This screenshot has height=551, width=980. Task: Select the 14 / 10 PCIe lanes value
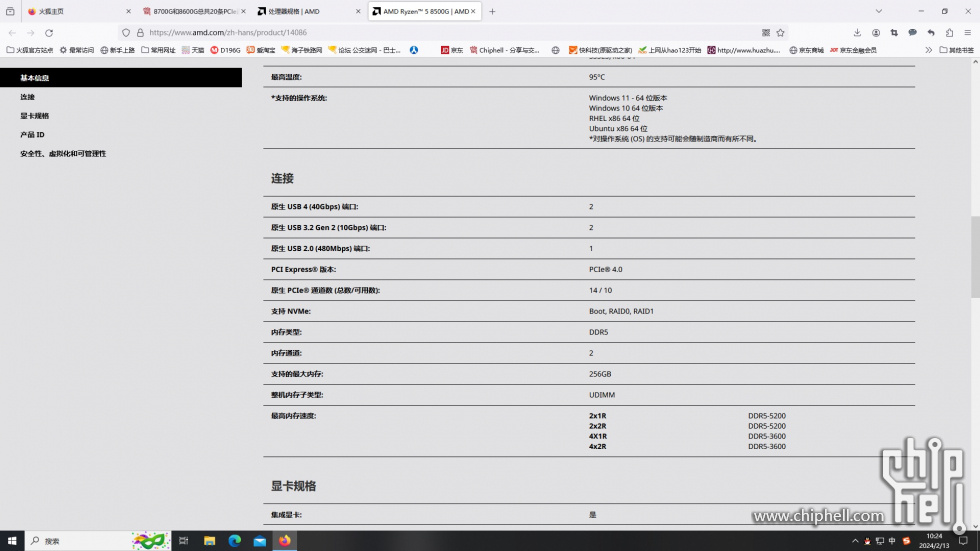click(601, 290)
